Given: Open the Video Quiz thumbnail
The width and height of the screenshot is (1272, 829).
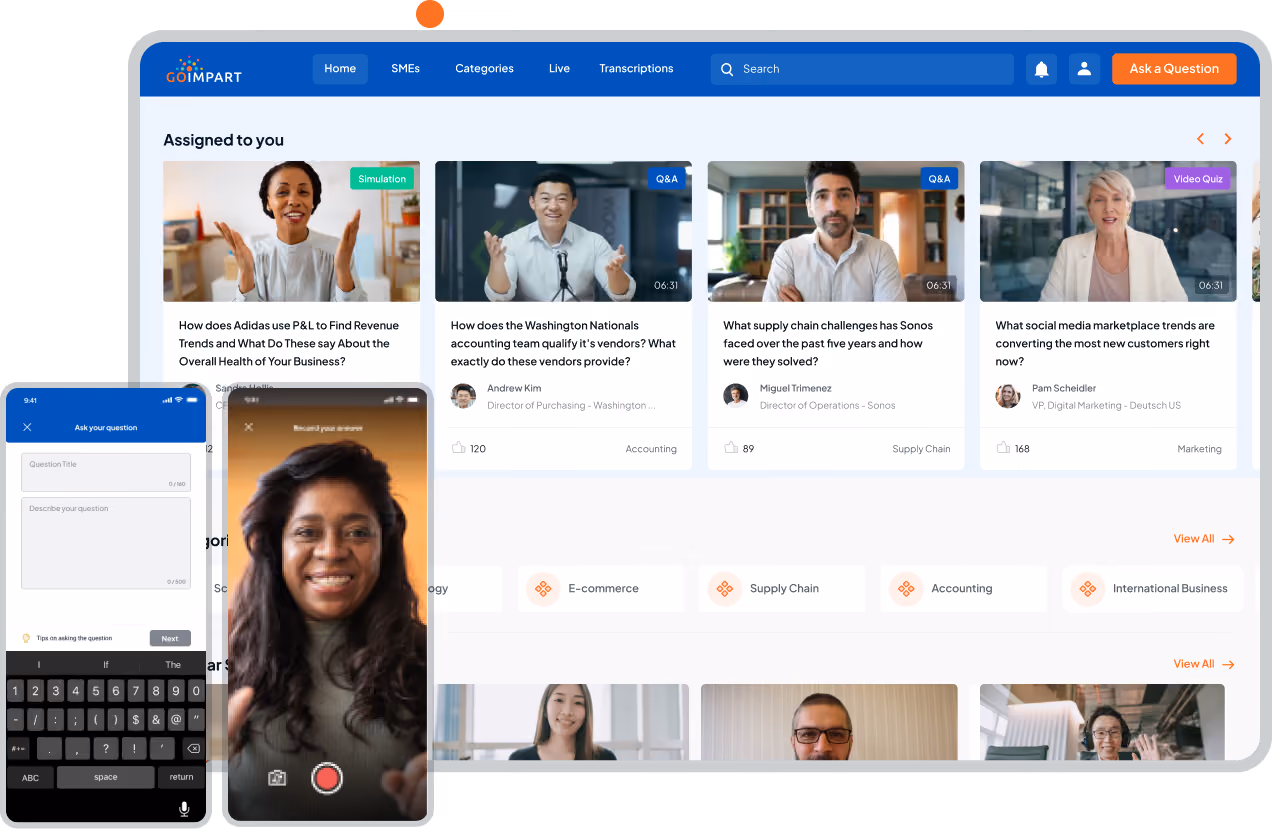Looking at the screenshot, I should coord(1108,231).
